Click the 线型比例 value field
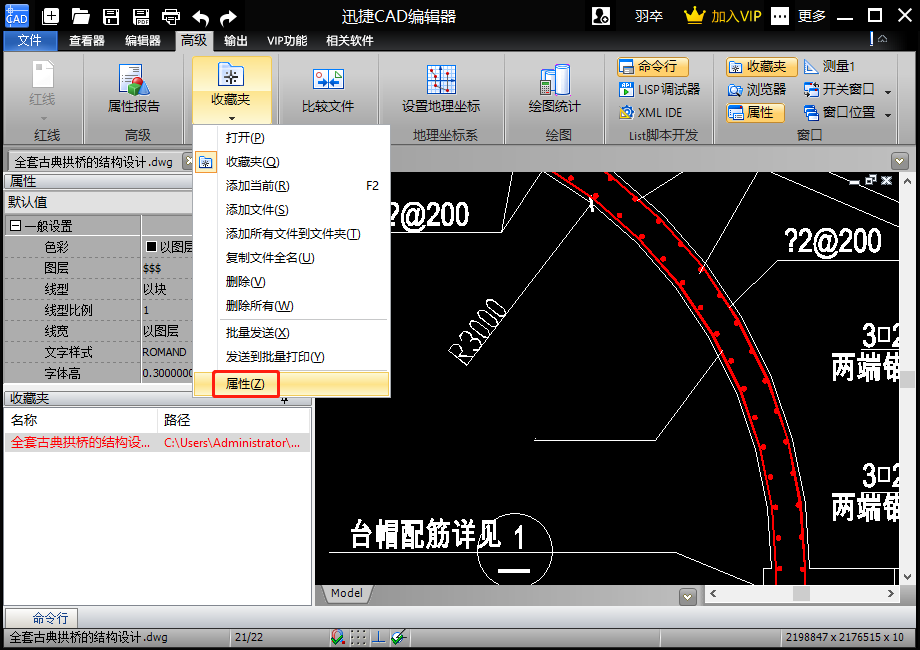Viewport: 920px width, 650px height. 167,310
